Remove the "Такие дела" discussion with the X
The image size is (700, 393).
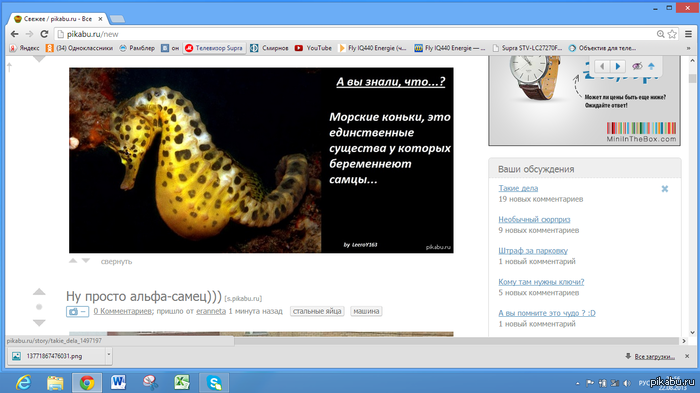click(665, 189)
